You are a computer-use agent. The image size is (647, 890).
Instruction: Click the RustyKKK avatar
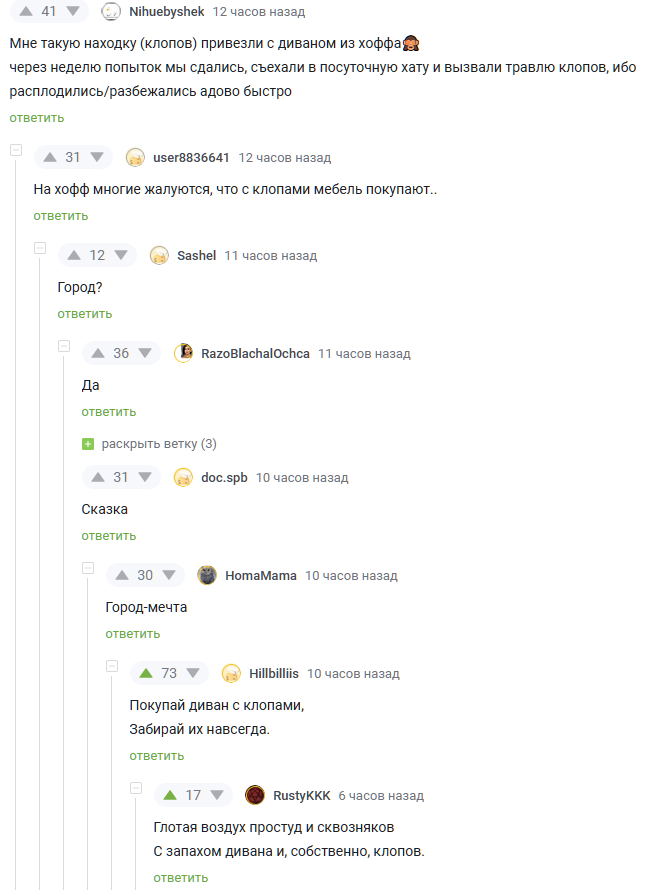click(x=255, y=795)
